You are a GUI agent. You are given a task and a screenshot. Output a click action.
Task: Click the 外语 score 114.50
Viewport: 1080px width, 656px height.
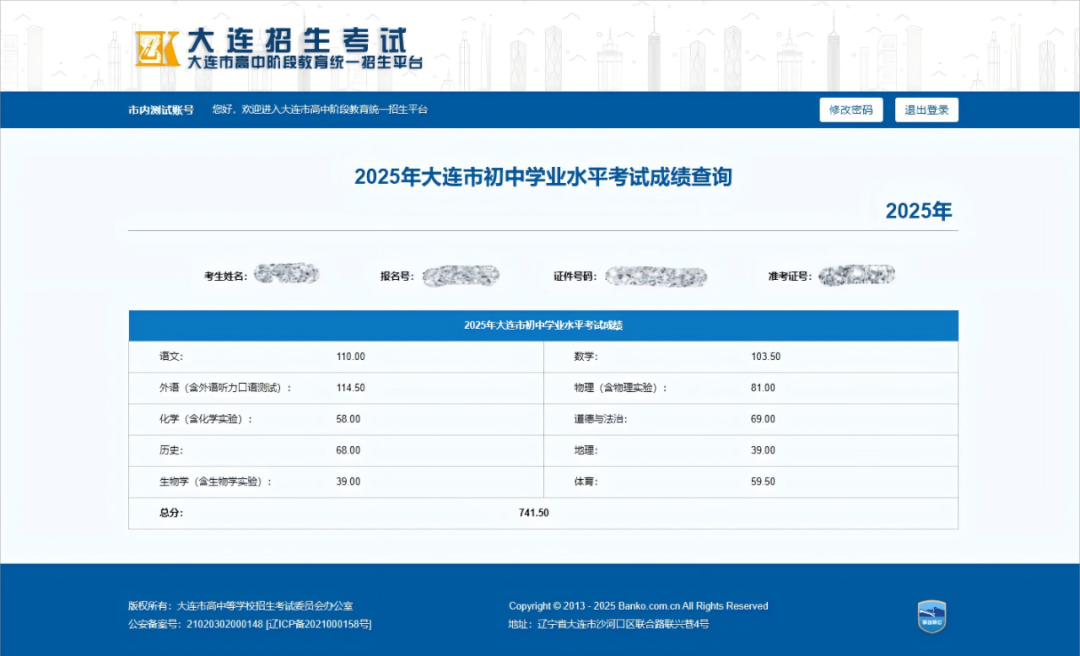(x=350, y=388)
